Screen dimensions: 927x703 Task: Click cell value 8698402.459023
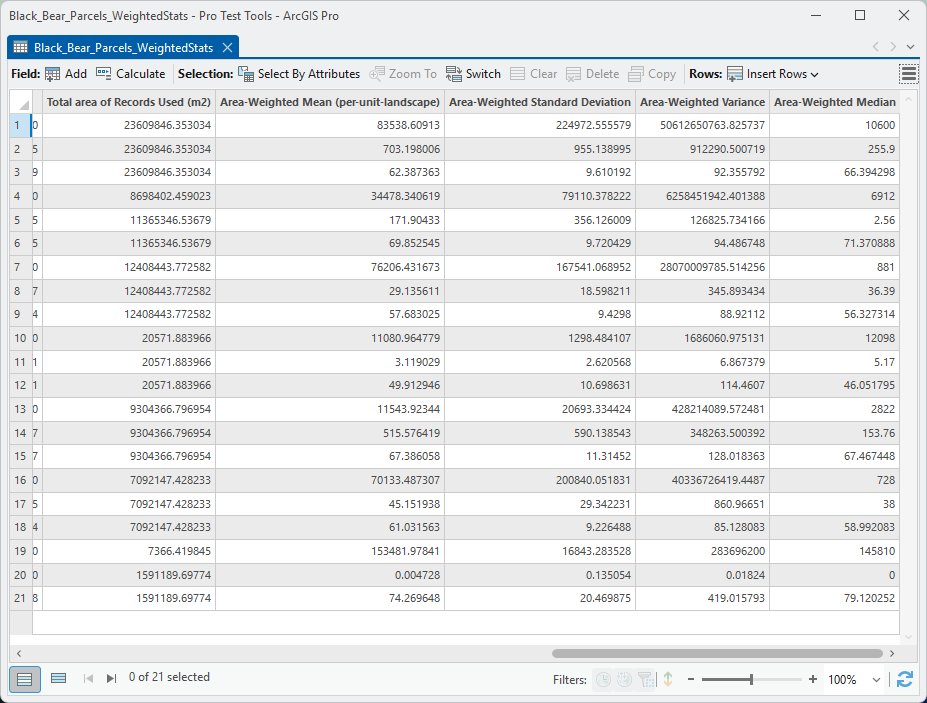point(129,196)
